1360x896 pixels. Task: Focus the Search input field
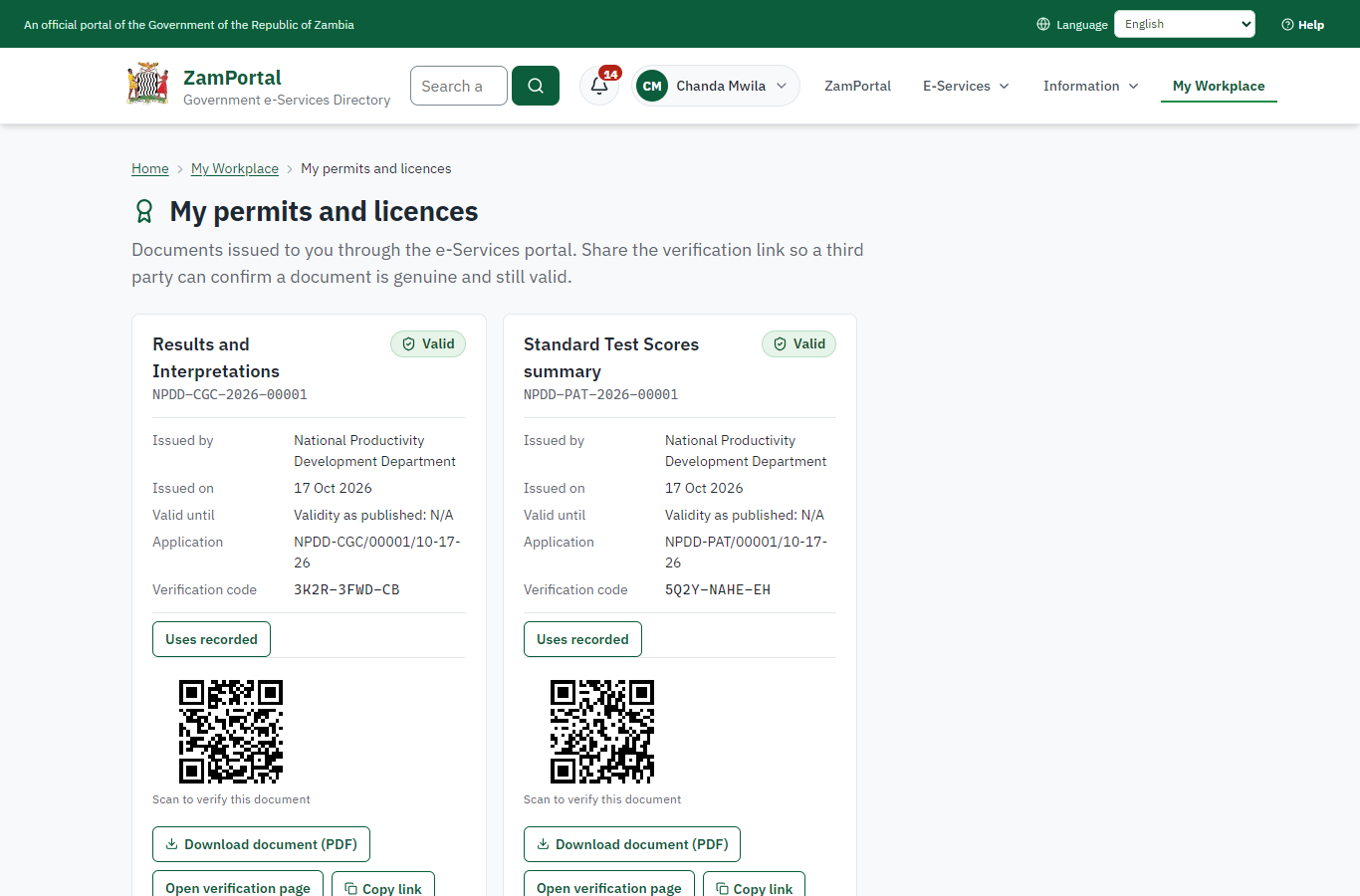(459, 86)
